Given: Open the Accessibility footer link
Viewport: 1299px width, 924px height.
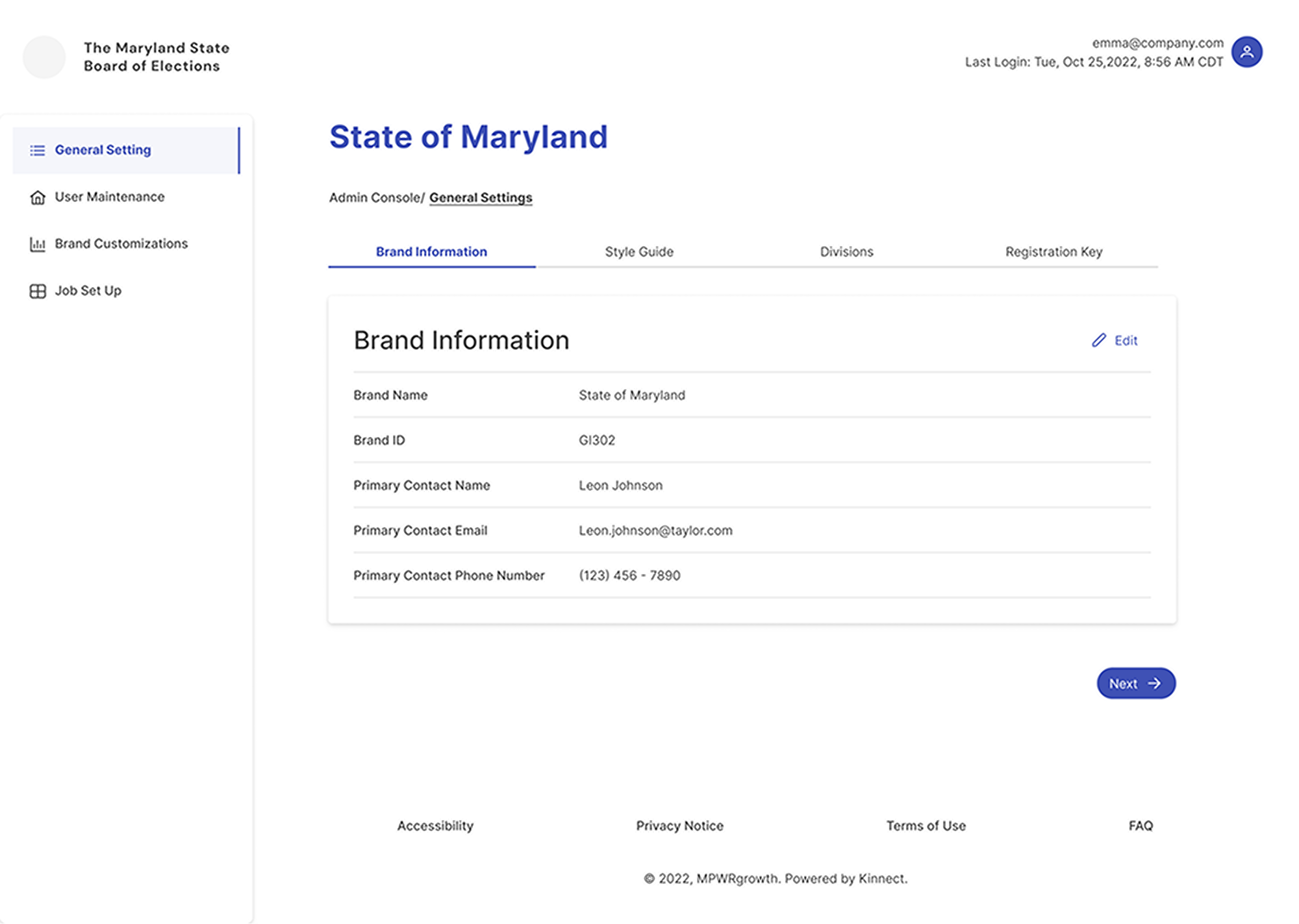Looking at the screenshot, I should point(435,825).
